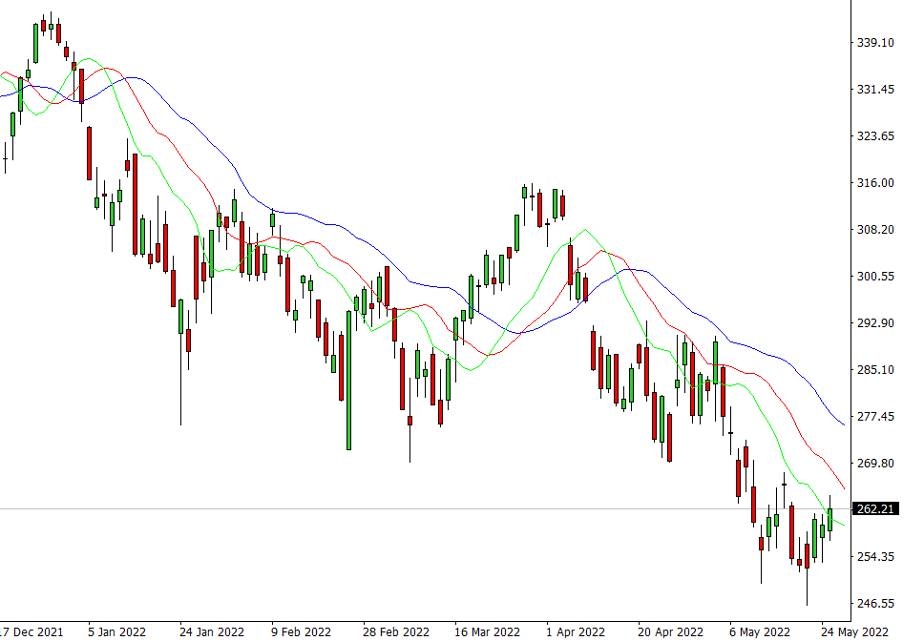This screenshot has height=642, width=904.
Task: Click right end of red moving average line
Action: [844, 487]
